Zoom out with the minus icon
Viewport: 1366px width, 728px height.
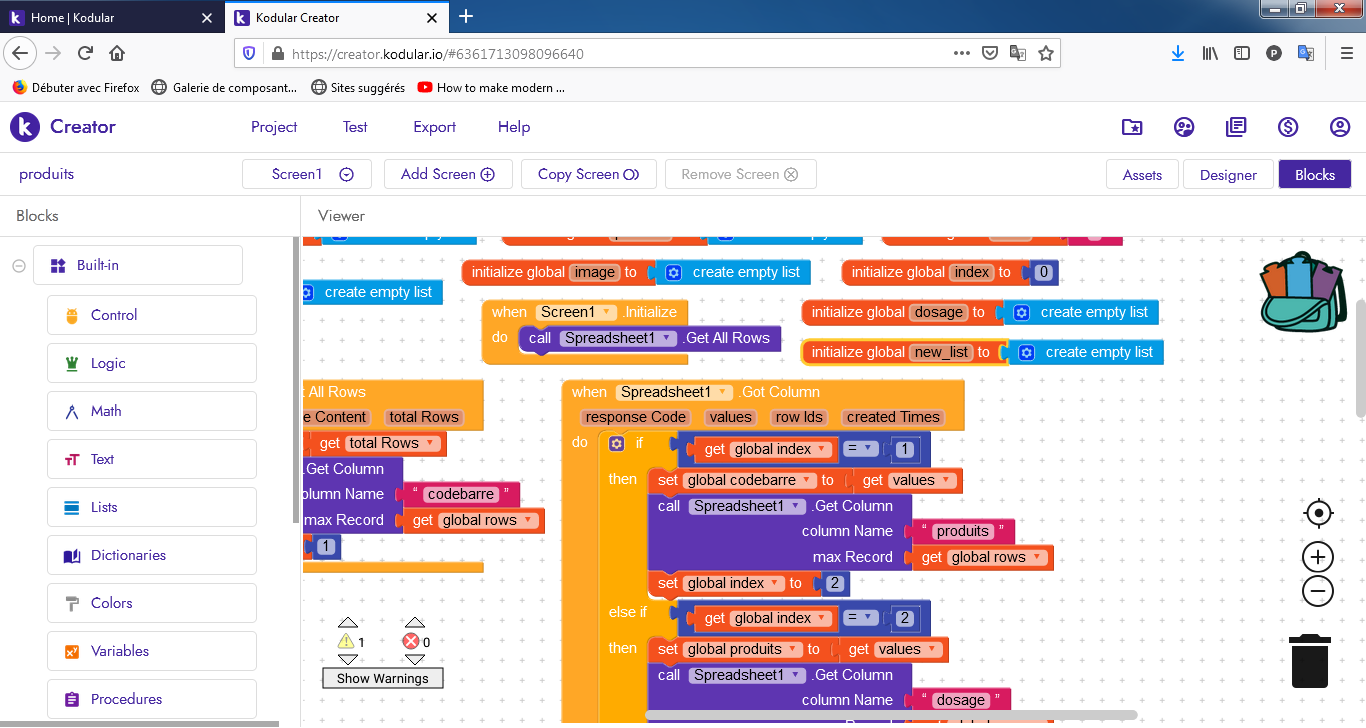point(1318,592)
